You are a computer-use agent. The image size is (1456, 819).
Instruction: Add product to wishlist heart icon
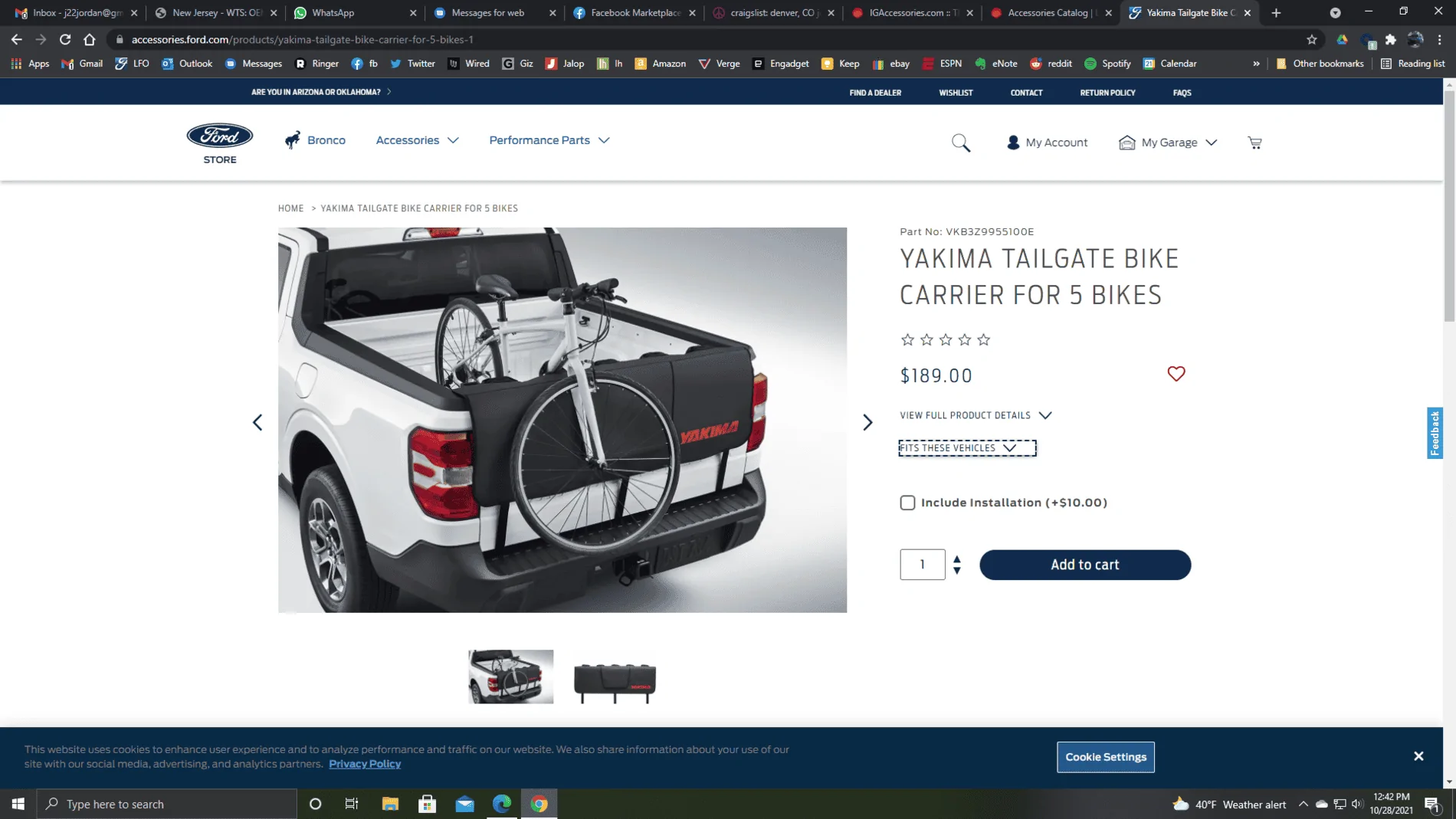(x=1176, y=374)
